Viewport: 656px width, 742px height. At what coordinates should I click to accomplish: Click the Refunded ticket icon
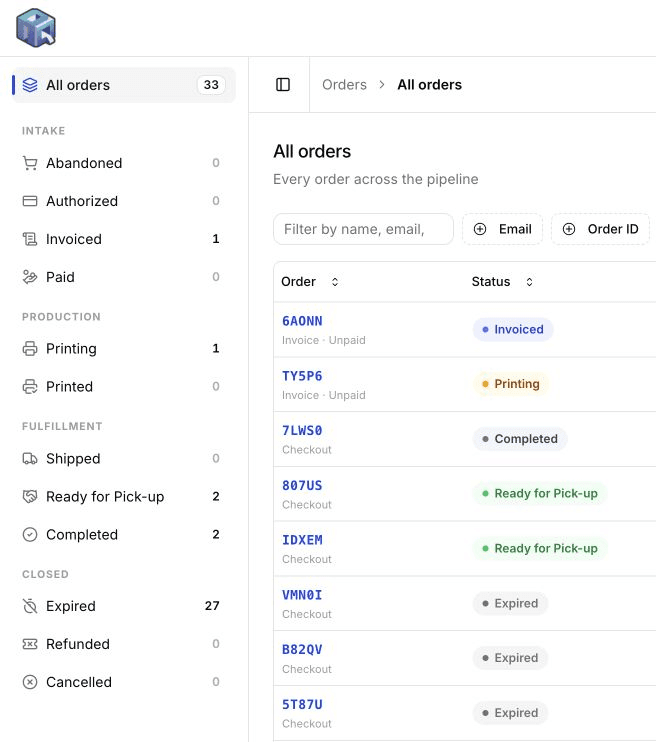30,644
